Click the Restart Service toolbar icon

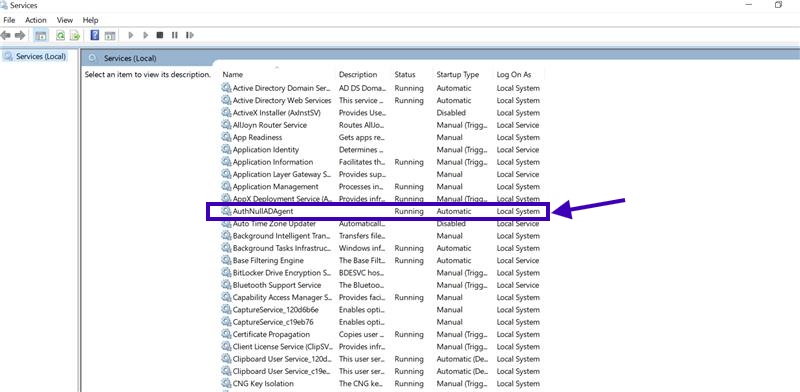tap(189, 35)
